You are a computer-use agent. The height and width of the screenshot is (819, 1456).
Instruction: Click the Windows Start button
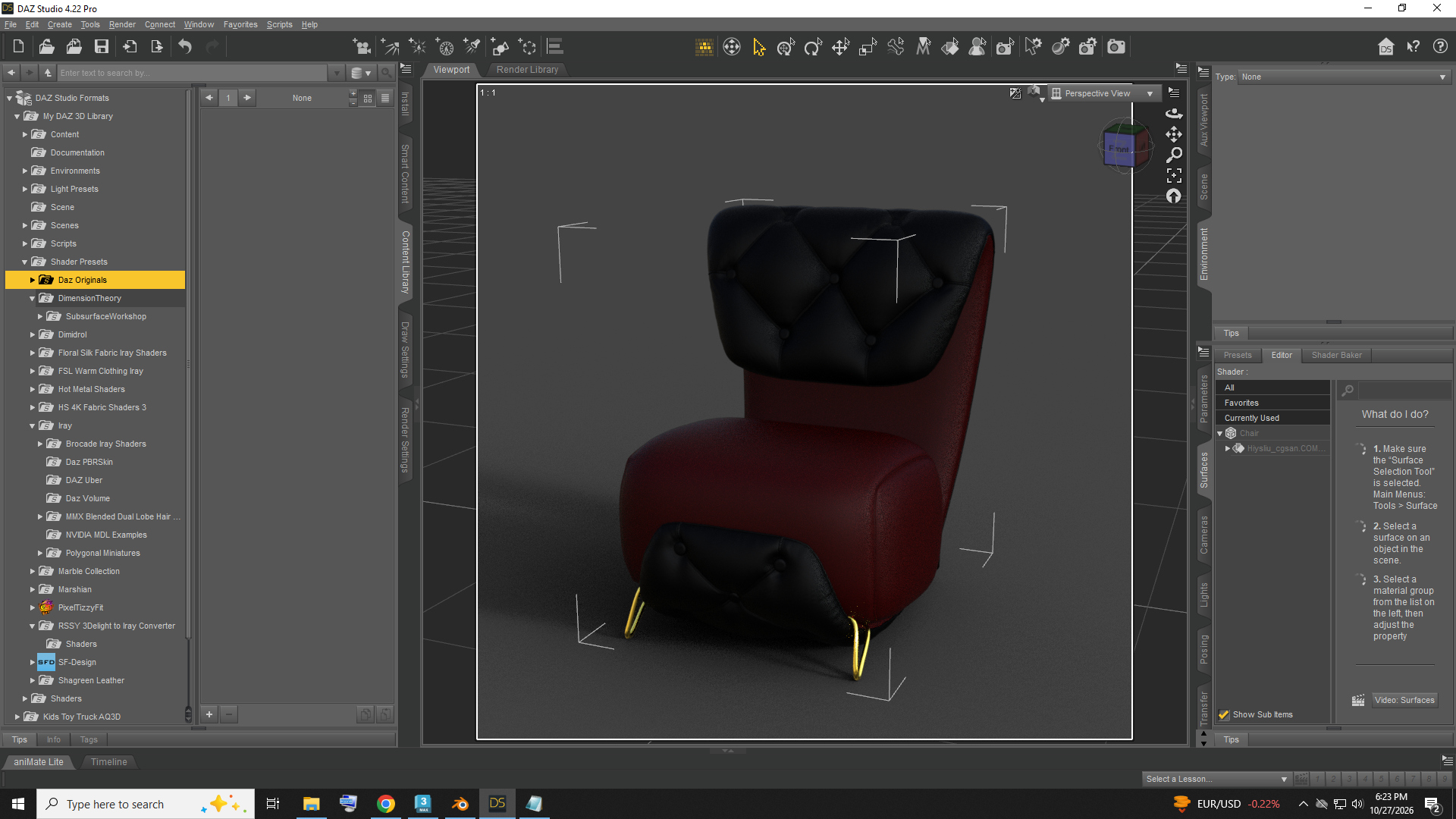point(18,804)
